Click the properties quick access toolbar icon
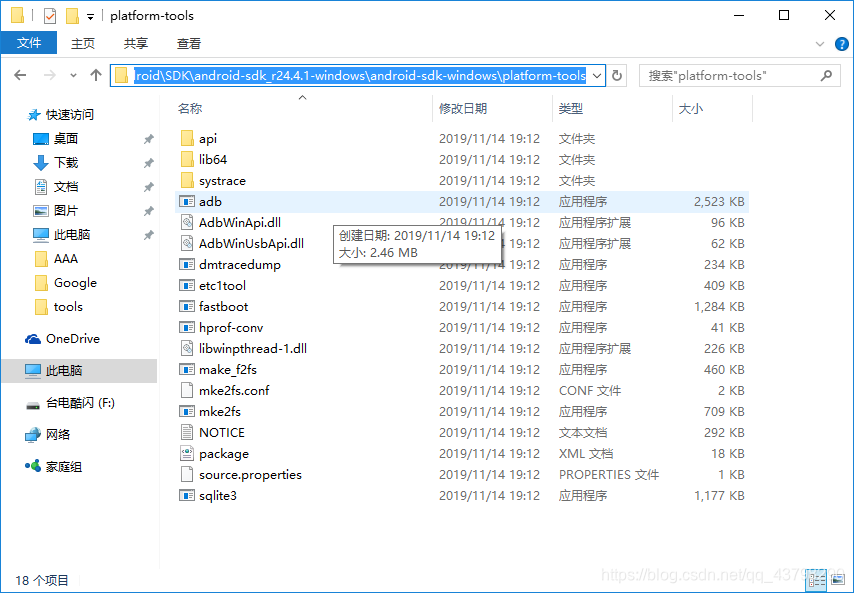 [x=50, y=16]
